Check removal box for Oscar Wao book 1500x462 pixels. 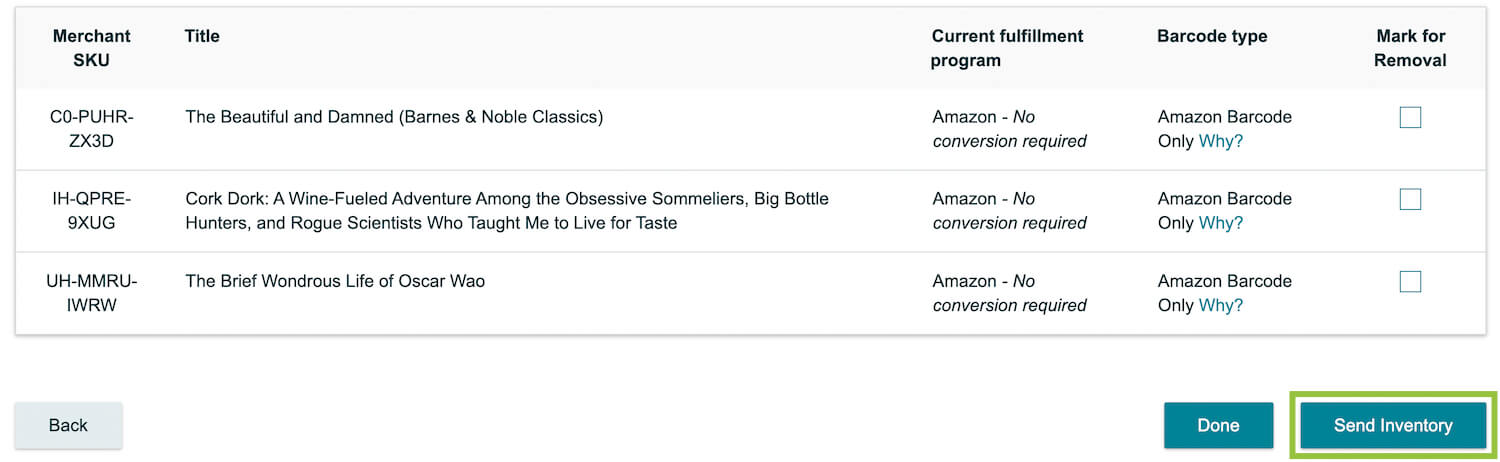(x=1410, y=282)
